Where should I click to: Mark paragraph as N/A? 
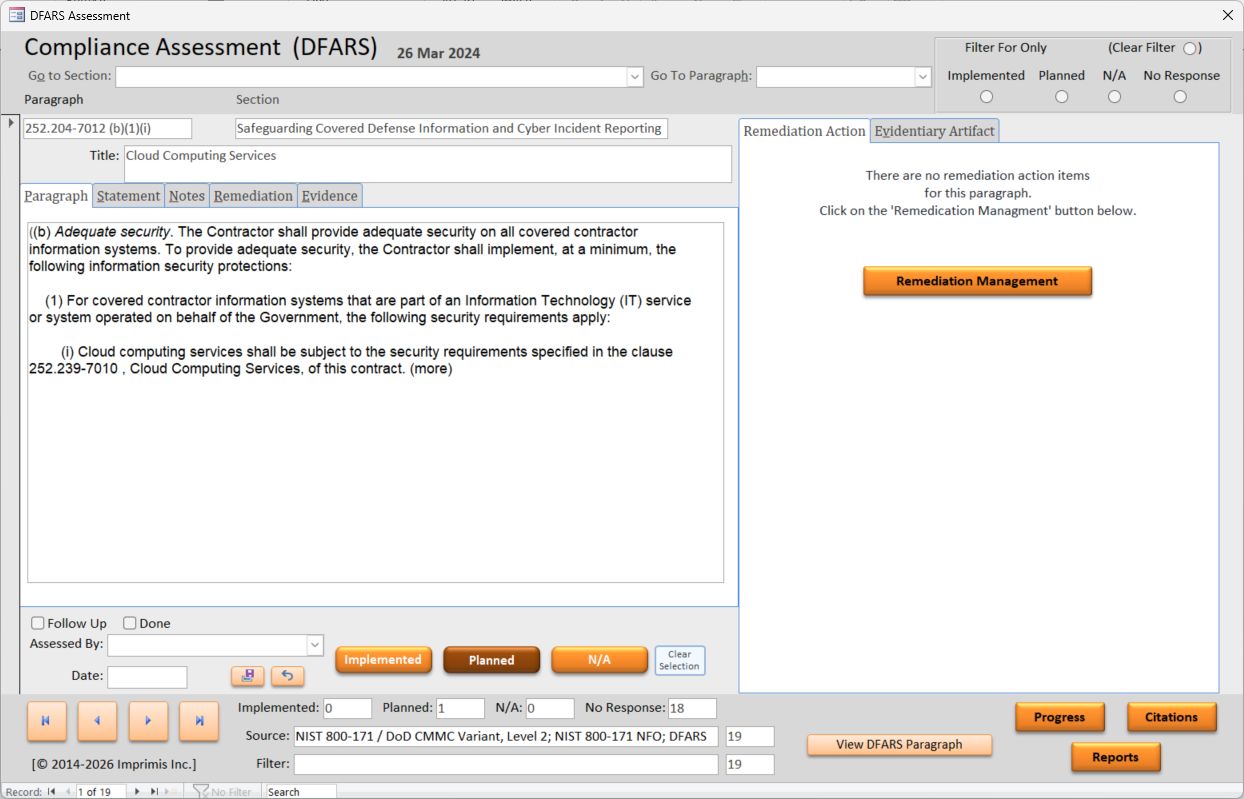599,660
